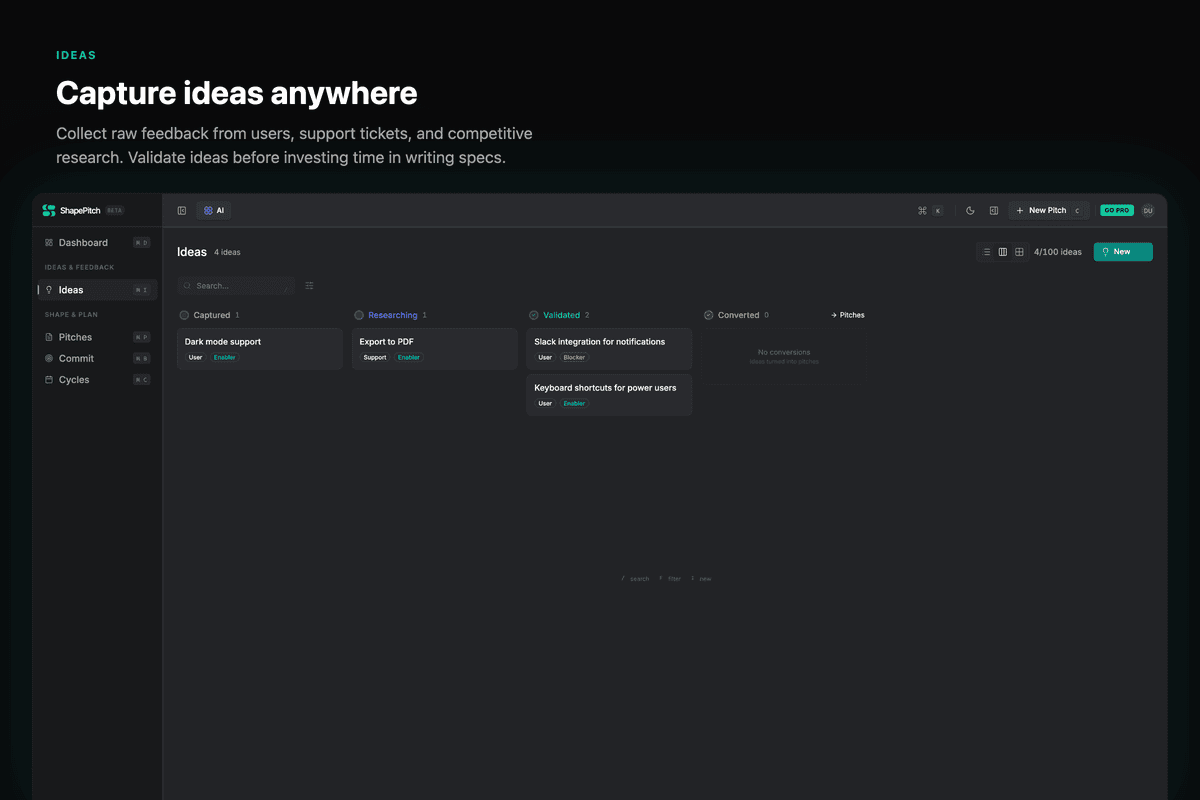The image size is (1200, 800).
Task: Switch to board column view
Action: [1003, 252]
